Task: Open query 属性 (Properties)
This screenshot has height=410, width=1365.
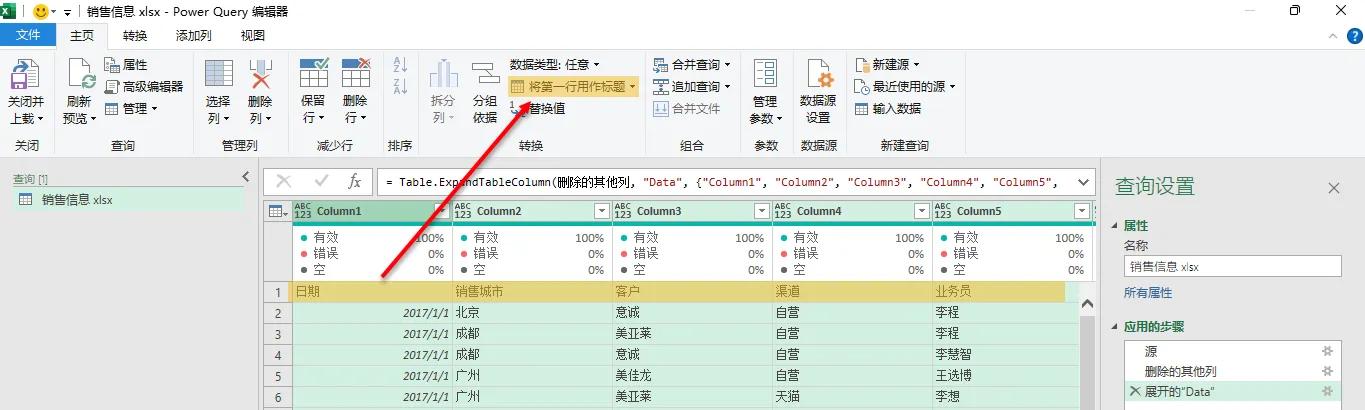Action: pos(126,65)
